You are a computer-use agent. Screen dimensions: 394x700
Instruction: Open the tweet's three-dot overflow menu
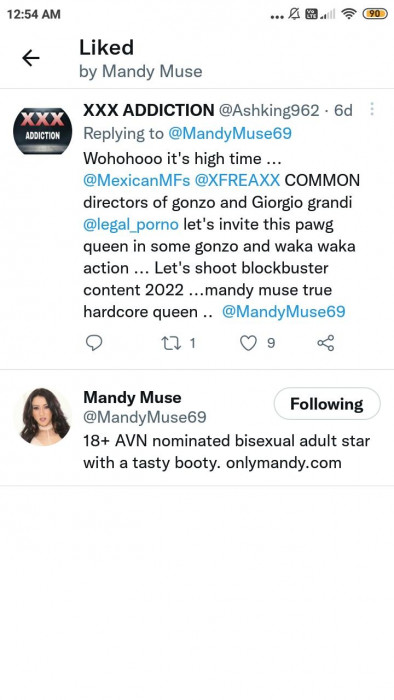(x=372, y=109)
